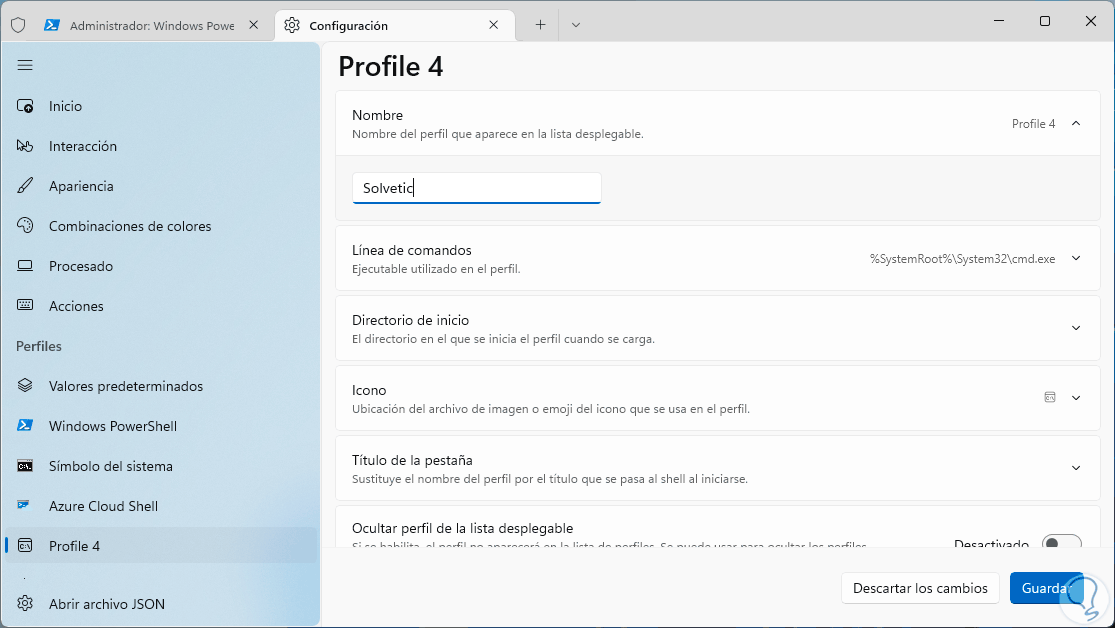Open the Acciones keyboard settings
The width and height of the screenshot is (1115, 628).
pos(76,306)
